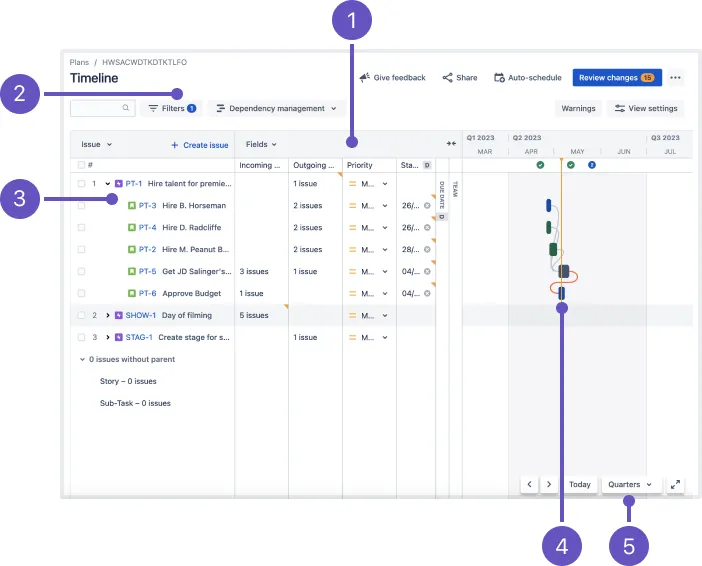Click Create issue link
Screen dimensions: 702x566
click(200, 145)
